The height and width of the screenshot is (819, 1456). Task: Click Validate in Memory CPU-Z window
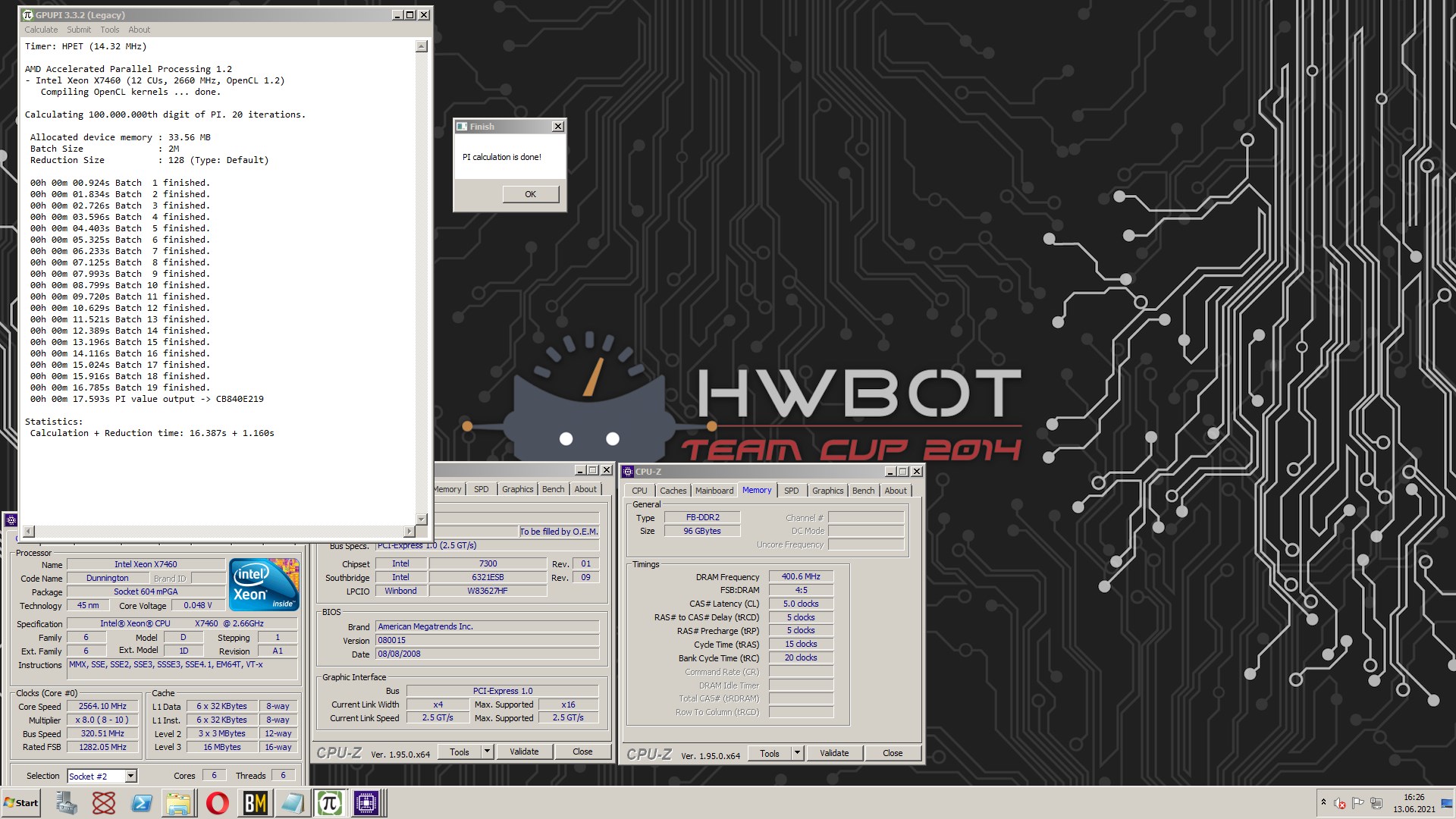834,753
